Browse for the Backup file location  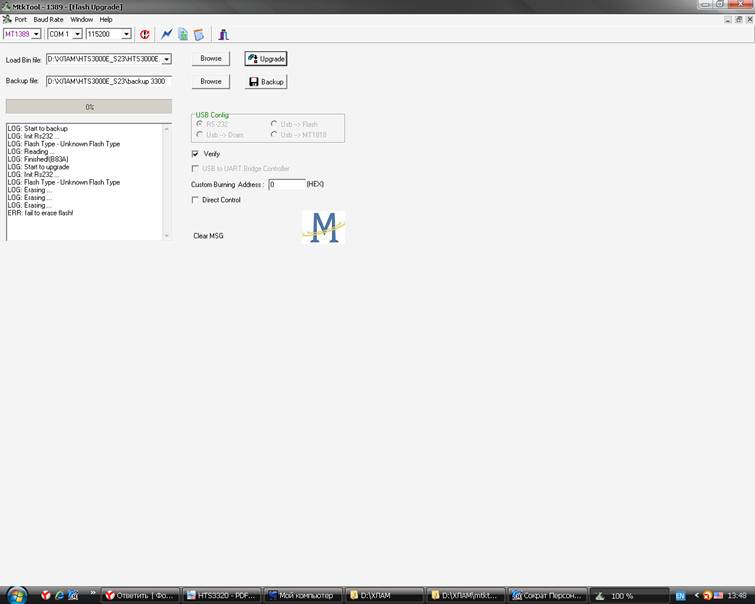(x=211, y=82)
